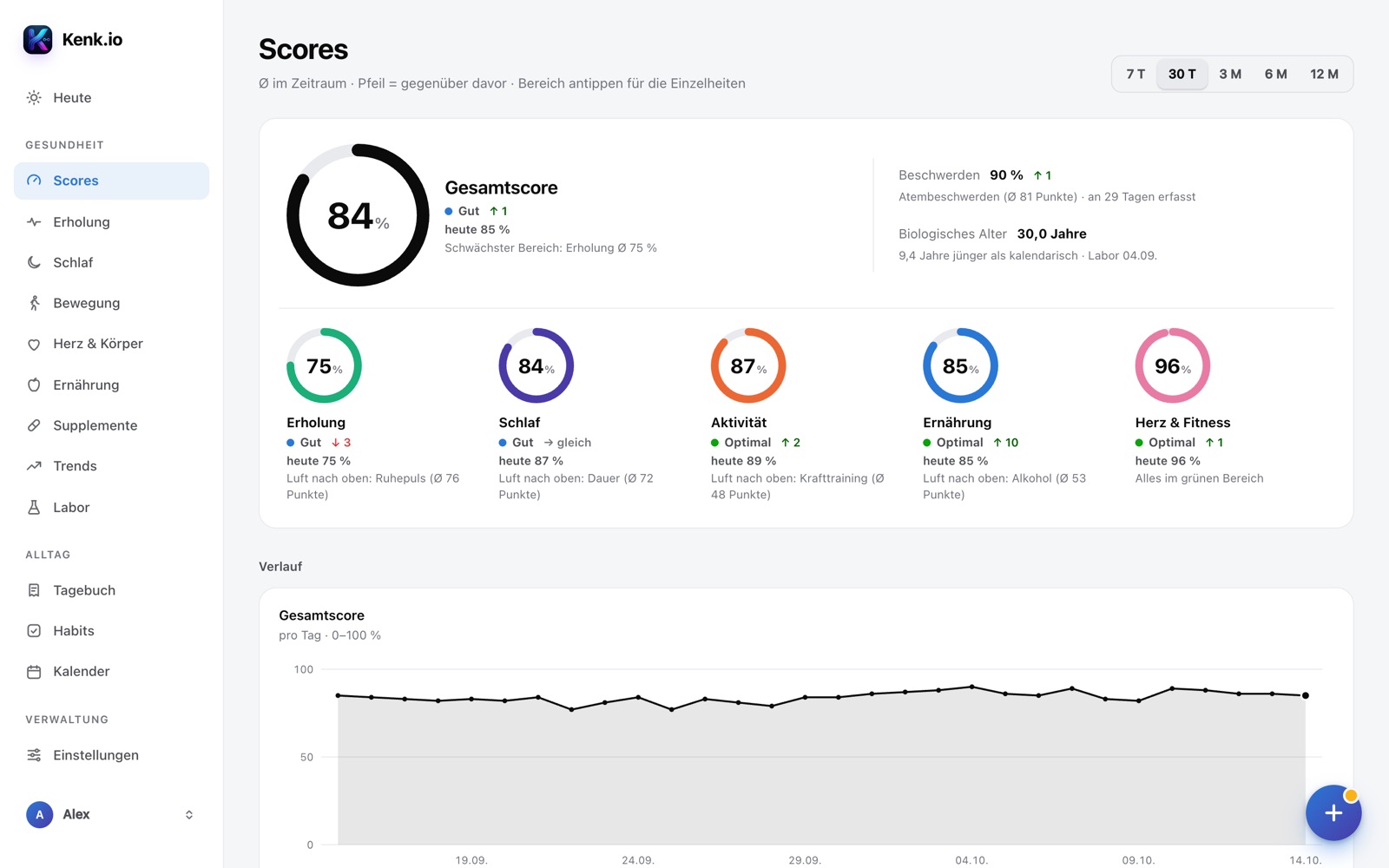This screenshot has width=1389, height=868.
Task: Select the Scores gauge icon in sidebar
Action: coord(34,181)
